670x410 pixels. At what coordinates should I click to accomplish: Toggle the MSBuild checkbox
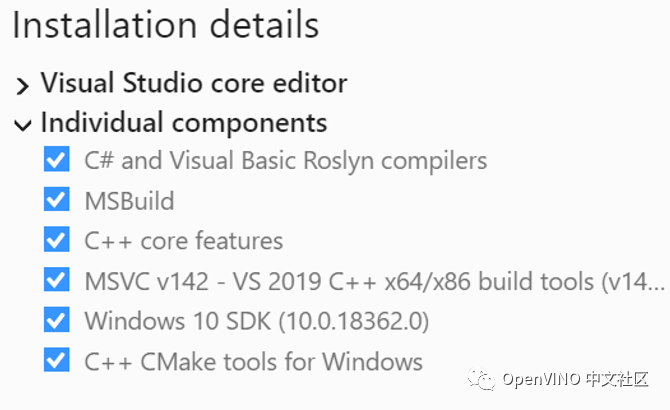click(56, 199)
